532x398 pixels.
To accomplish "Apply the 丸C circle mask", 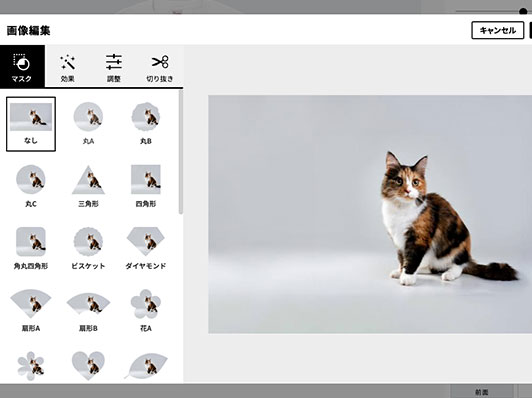I will click(x=31, y=186).
